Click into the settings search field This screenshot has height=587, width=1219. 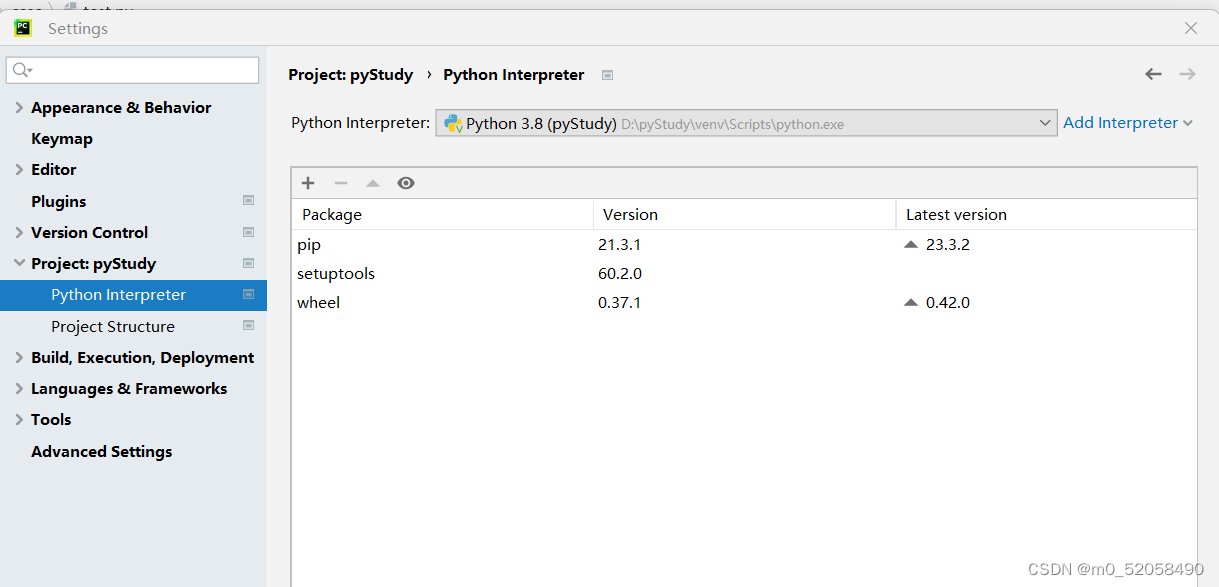132,70
